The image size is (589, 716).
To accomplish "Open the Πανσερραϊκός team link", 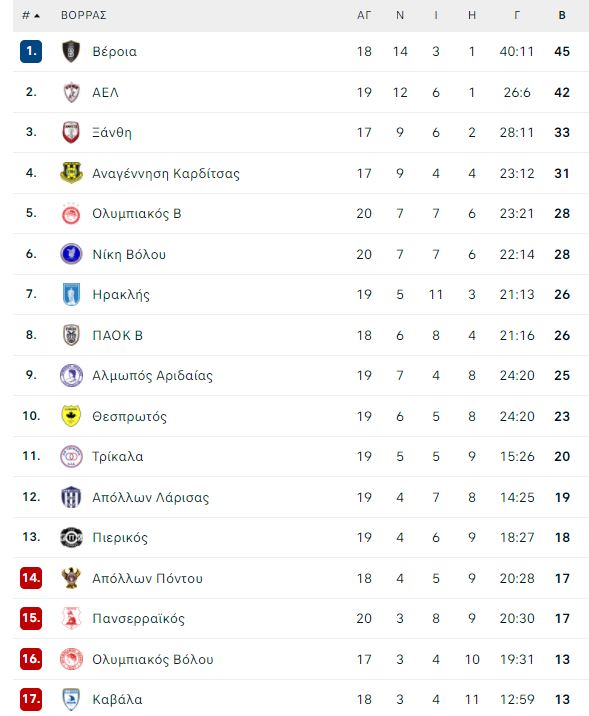I will pyautogui.click(x=138, y=618).
